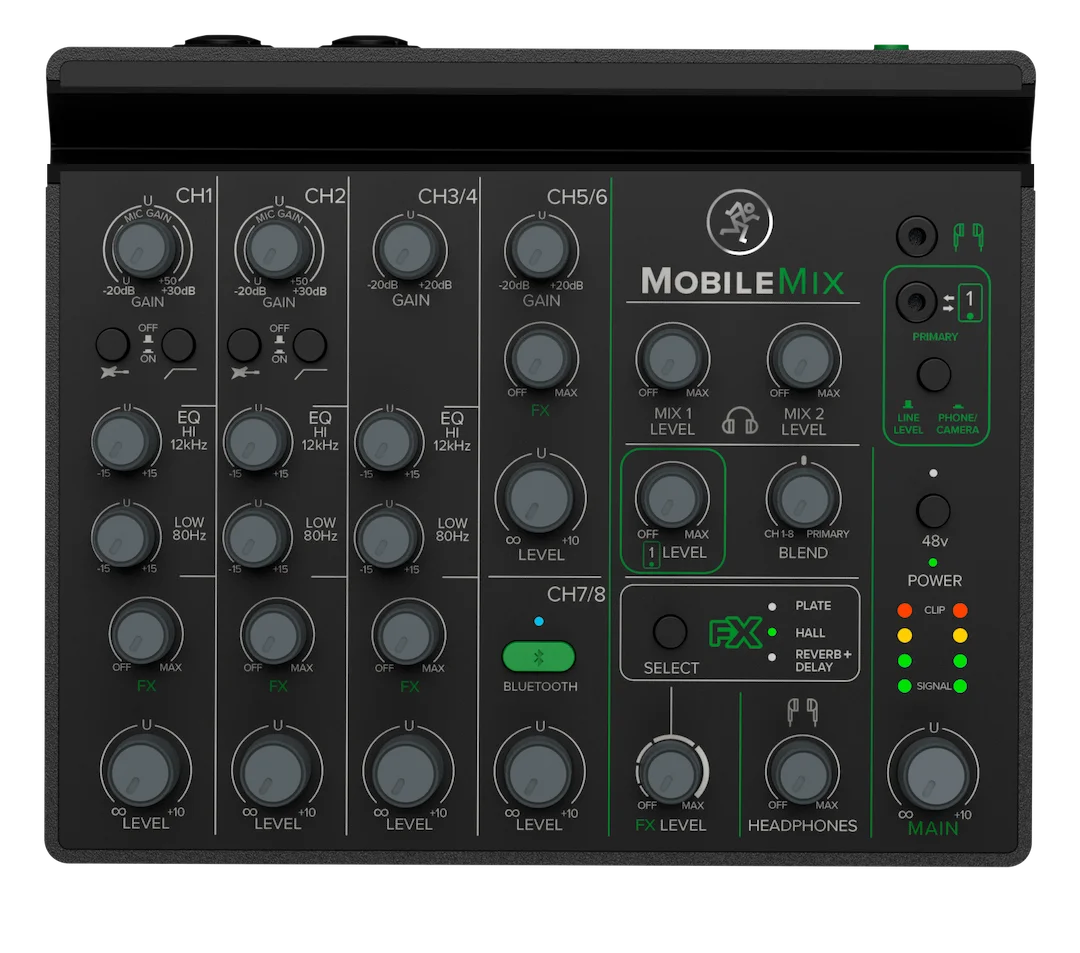Click the FX LEVEL knob
This screenshot has width=1080, height=953.
pos(671,771)
